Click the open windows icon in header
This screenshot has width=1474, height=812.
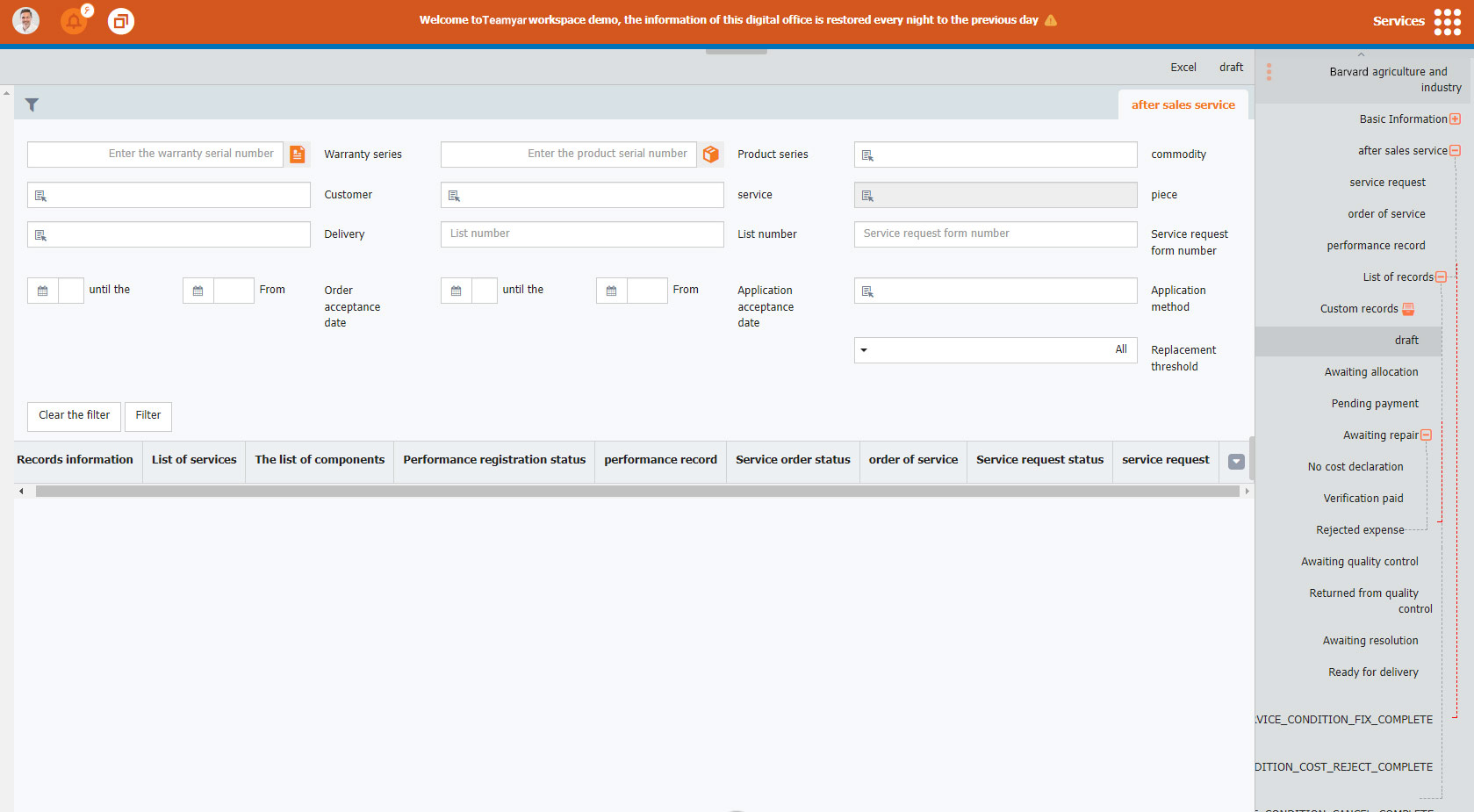121,20
